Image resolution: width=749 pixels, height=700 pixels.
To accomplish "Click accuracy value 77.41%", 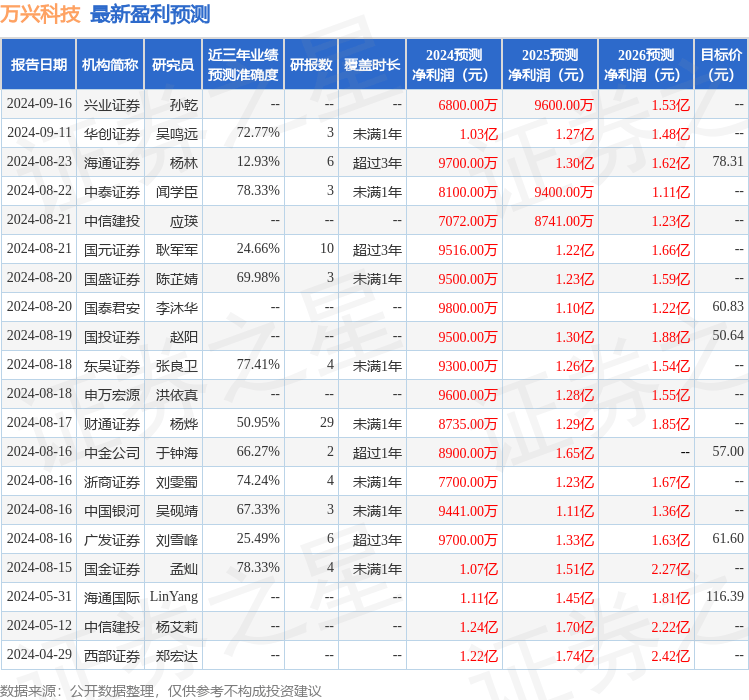I will coord(258,365).
